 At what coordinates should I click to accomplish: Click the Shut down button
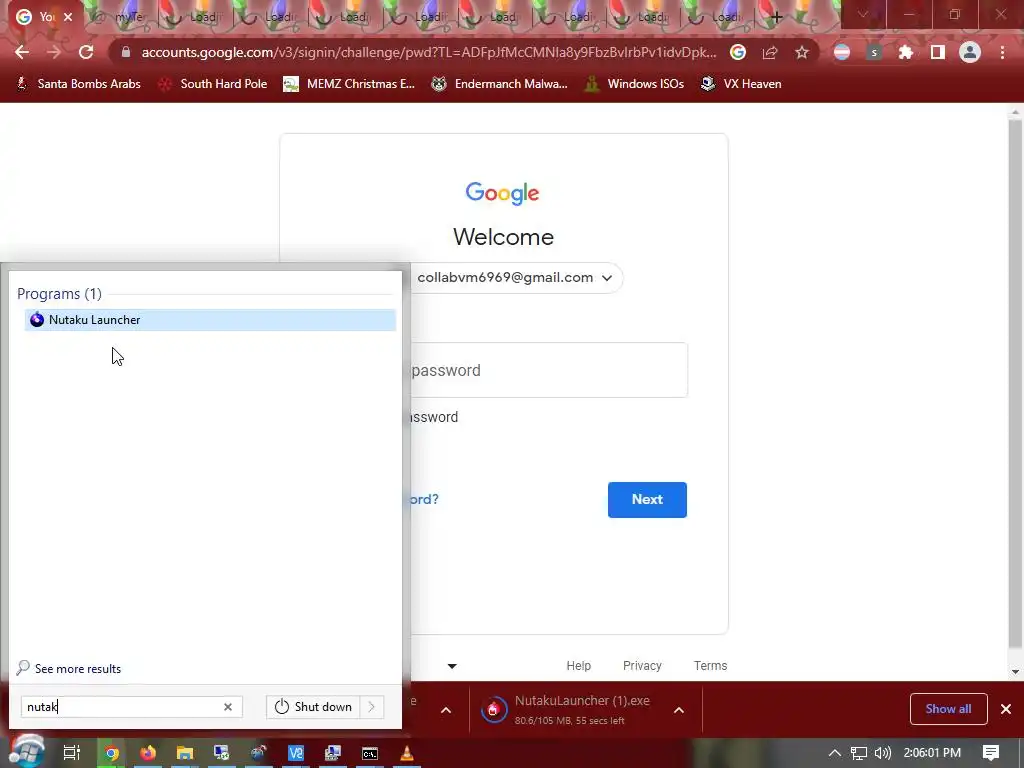[x=313, y=707]
